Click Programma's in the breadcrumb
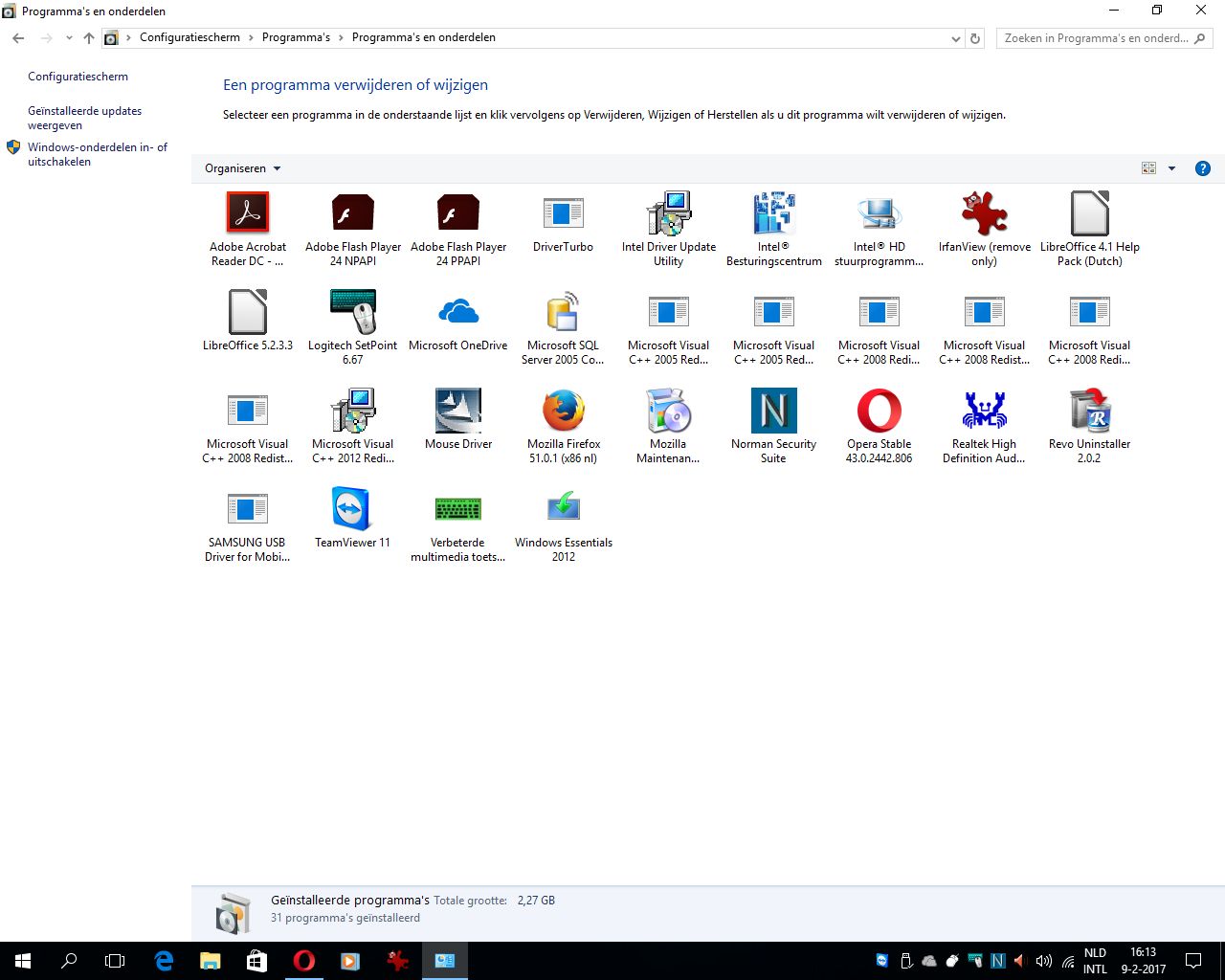 point(296,37)
